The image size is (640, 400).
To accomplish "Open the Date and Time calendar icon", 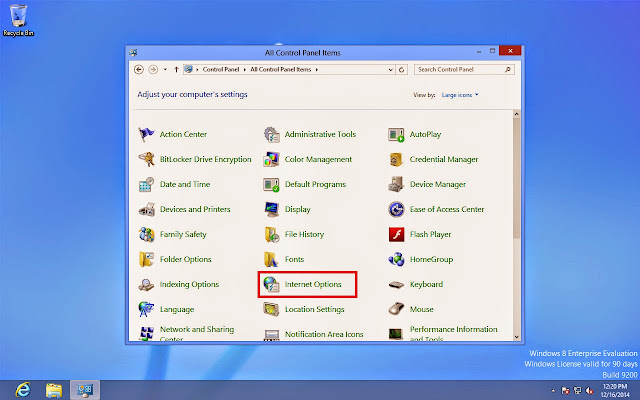I will [x=146, y=184].
